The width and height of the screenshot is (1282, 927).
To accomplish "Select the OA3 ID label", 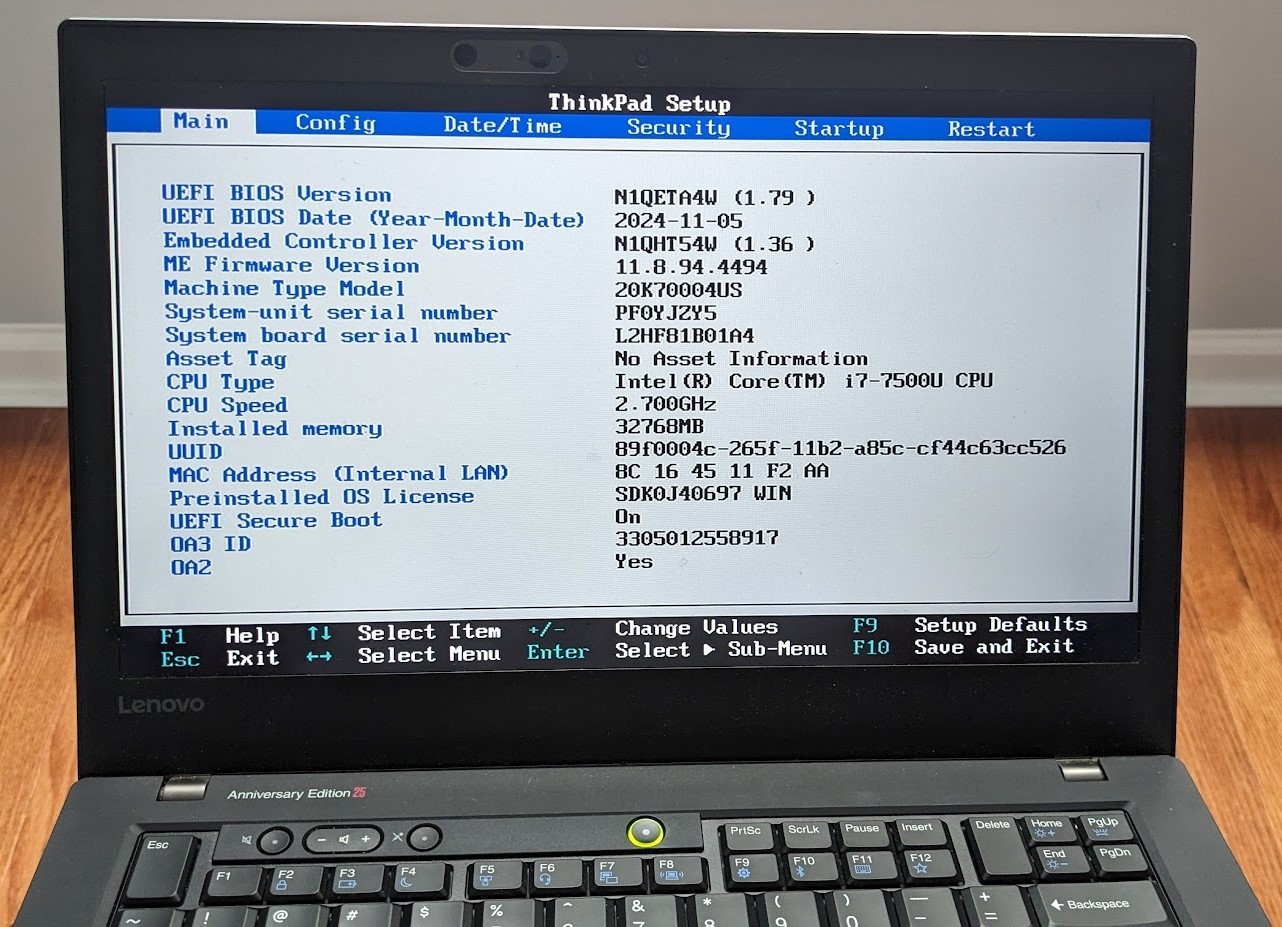I will (x=210, y=544).
